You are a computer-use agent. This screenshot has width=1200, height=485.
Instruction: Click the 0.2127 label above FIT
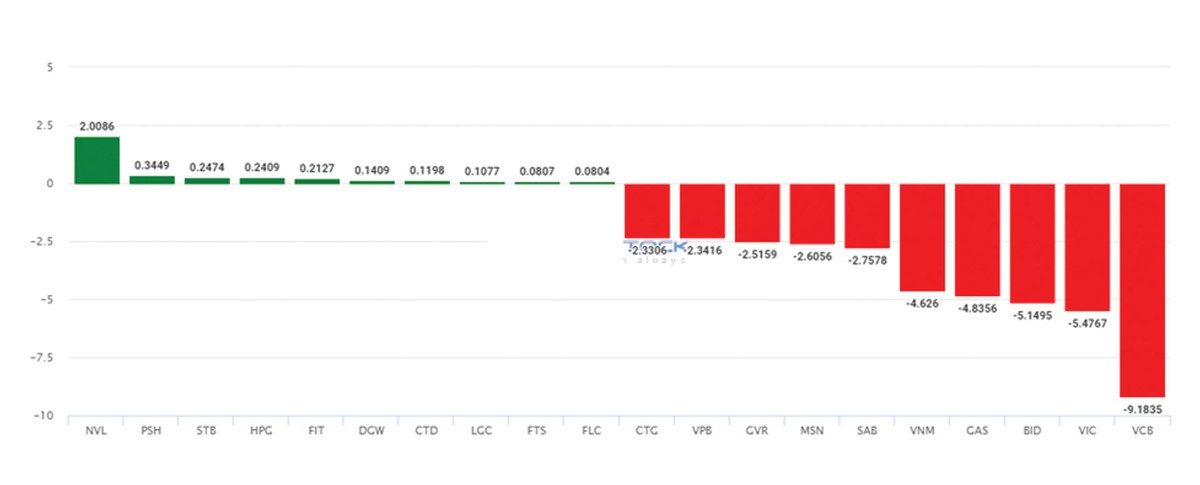pos(317,169)
